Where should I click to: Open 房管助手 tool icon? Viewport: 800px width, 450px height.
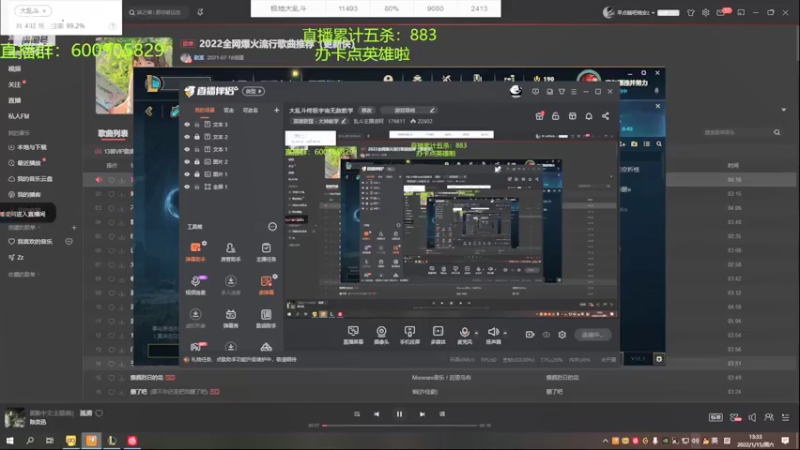point(231,252)
